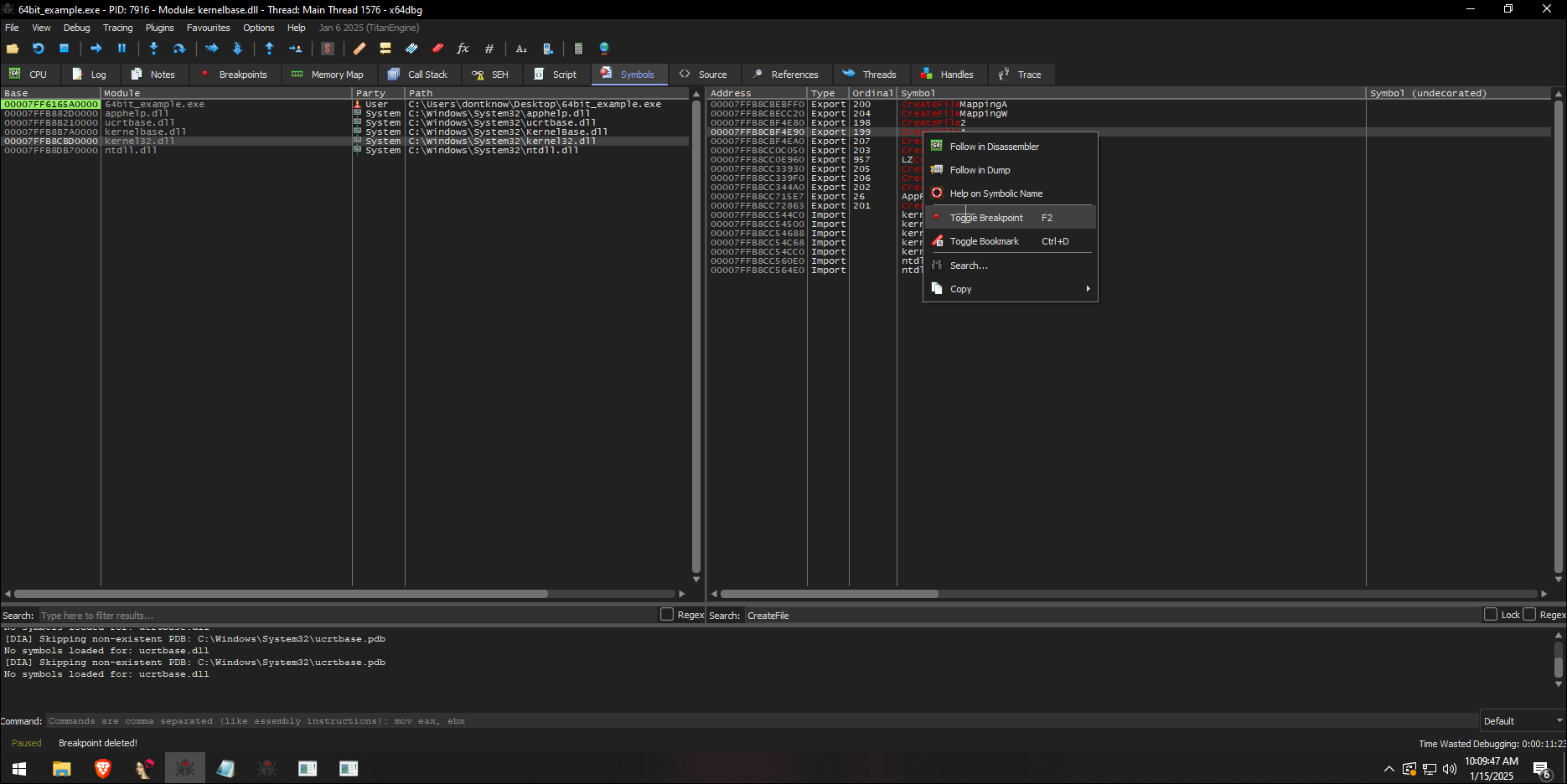1567x784 pixels.
Task: Click the symbols list vertical scrollbar
Action: [x=1559, y=336]
